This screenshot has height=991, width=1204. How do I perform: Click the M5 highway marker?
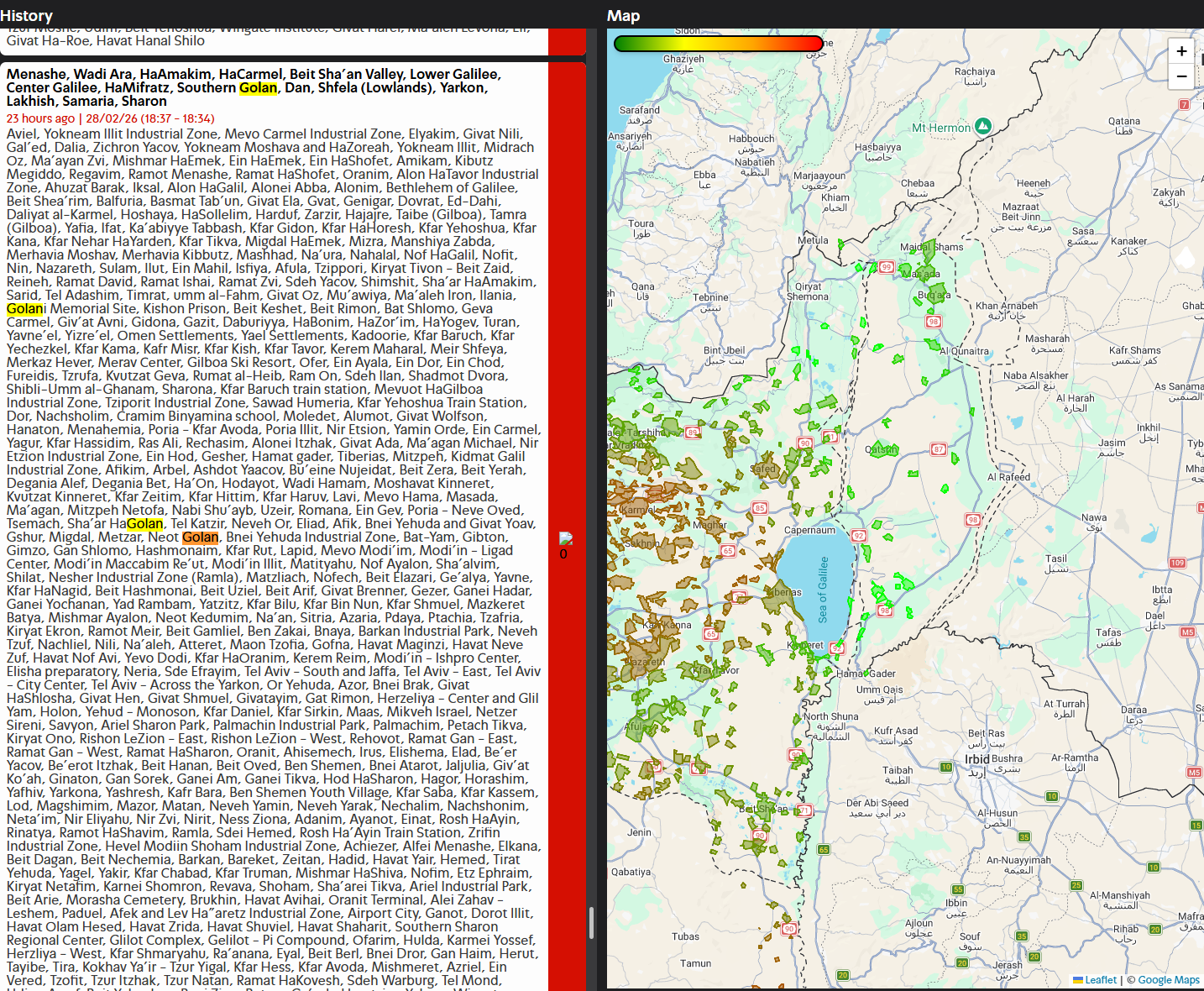[x=1187, y=632]
